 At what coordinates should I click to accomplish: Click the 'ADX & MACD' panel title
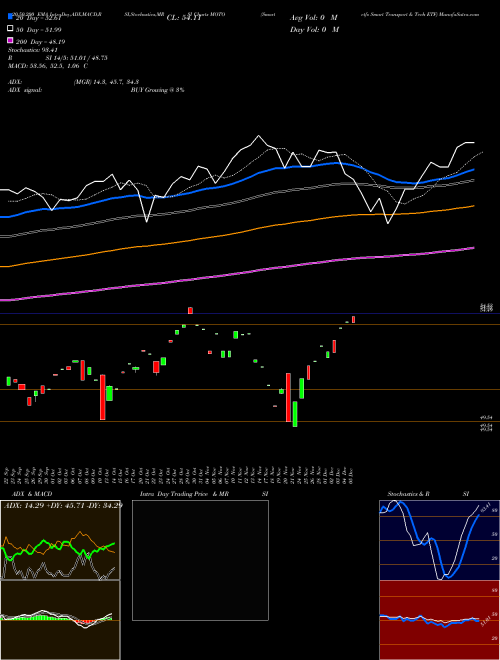(x=32, y=494)
